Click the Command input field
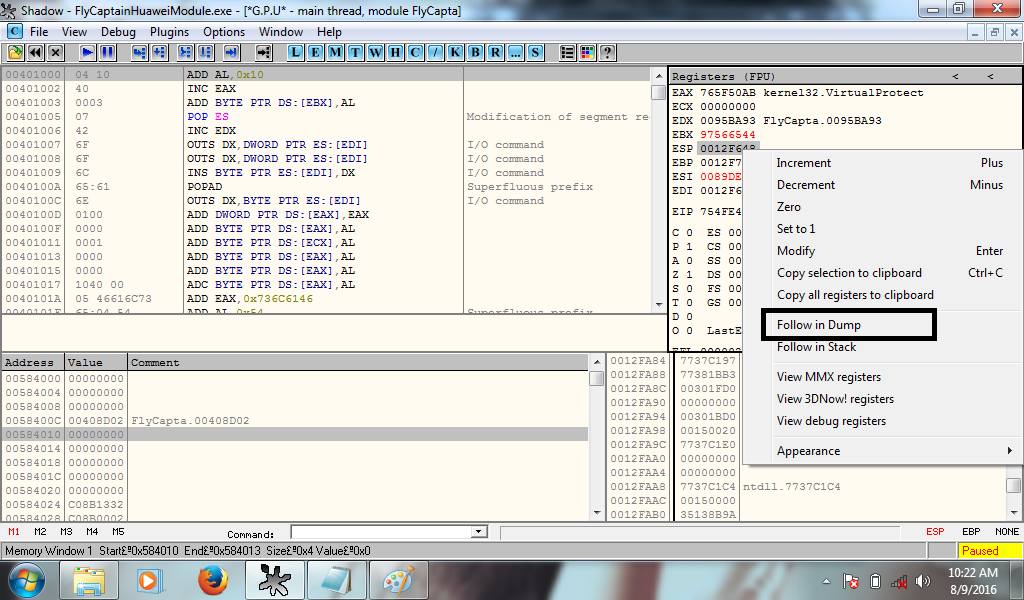Viewport: 1024px width, 600px height. [382, 532]
